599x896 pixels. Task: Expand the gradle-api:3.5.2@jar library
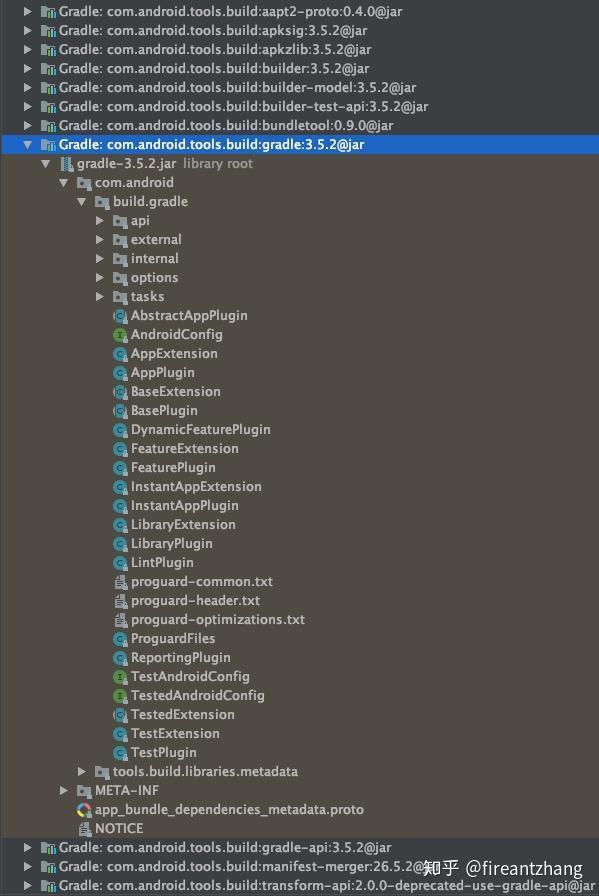coord(27,848)
